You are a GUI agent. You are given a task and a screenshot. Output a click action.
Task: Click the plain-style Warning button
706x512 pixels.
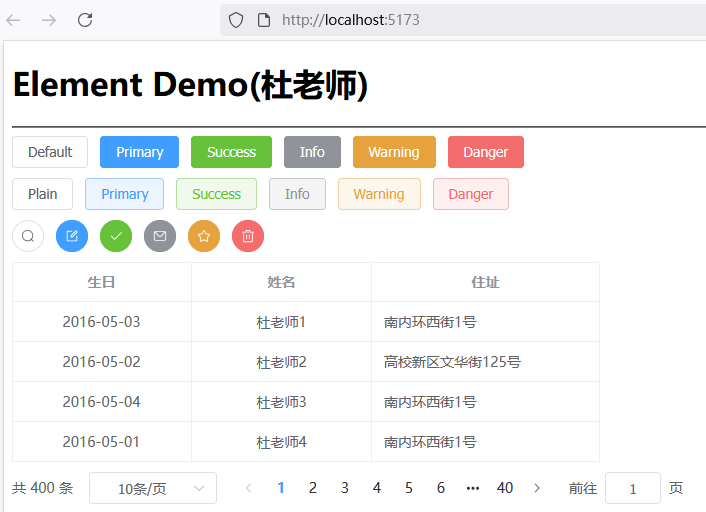[379, 194]
